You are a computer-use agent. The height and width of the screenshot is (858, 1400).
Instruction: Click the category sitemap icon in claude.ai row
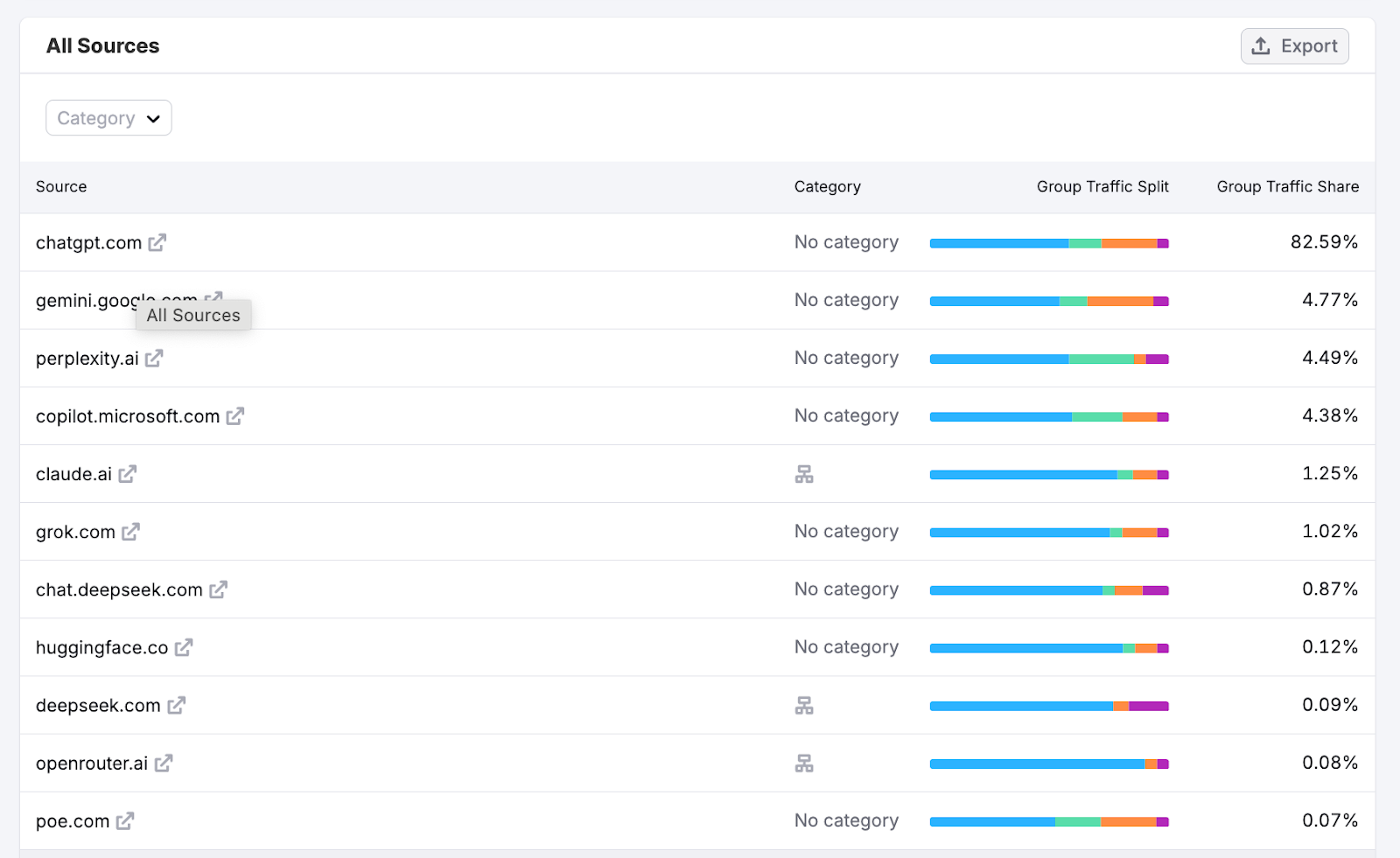pyautogui.click(x=805, y=474)
